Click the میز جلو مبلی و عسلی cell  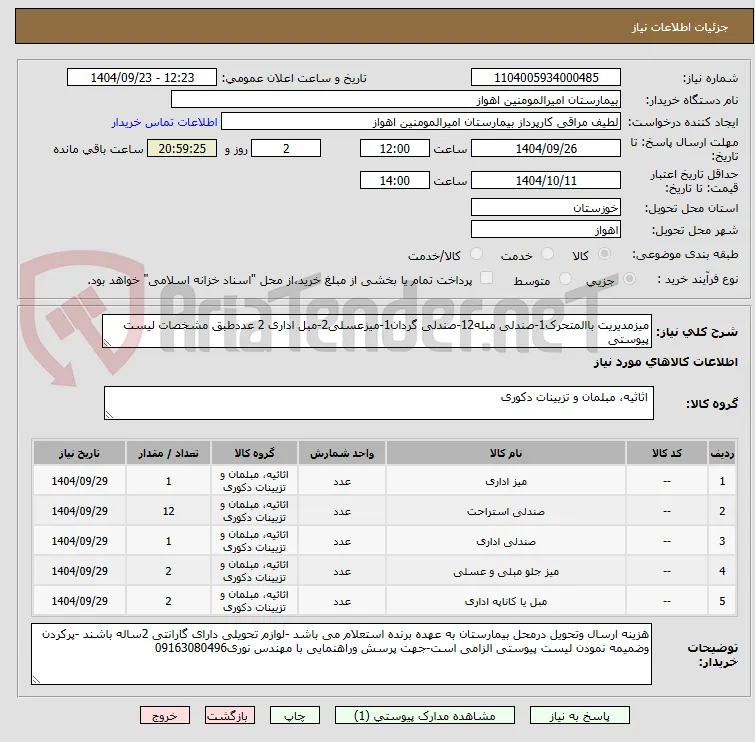(506, 571)
